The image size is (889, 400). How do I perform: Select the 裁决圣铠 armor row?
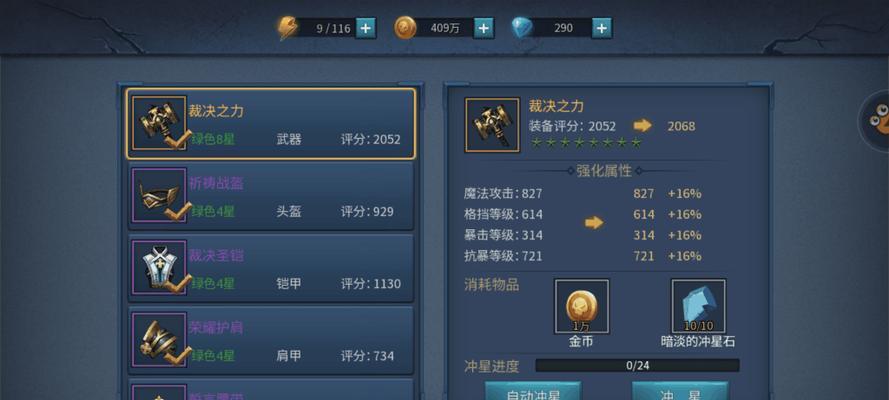[271, 268]
